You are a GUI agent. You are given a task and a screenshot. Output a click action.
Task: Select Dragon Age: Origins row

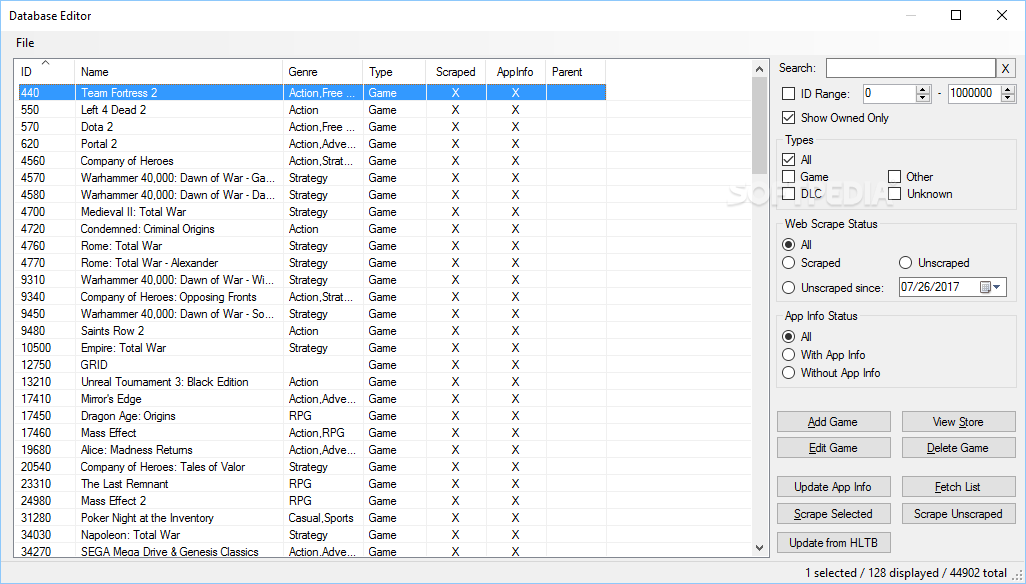coord(311,416)
